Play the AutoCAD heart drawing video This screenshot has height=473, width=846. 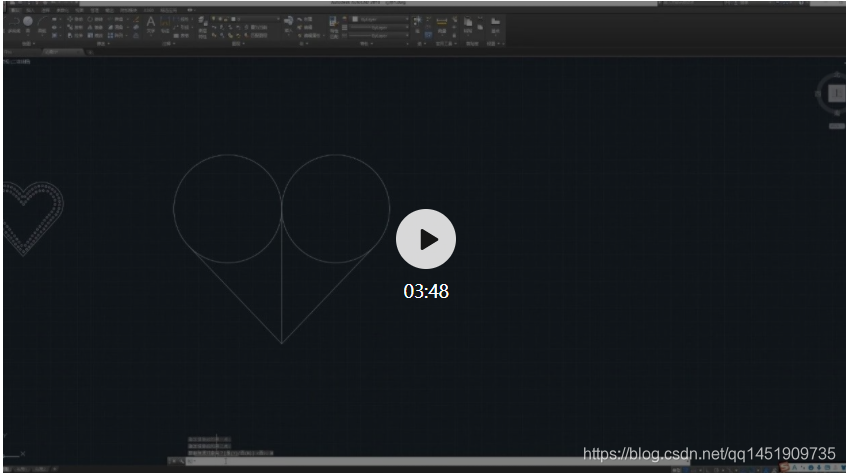click(426, 239)
